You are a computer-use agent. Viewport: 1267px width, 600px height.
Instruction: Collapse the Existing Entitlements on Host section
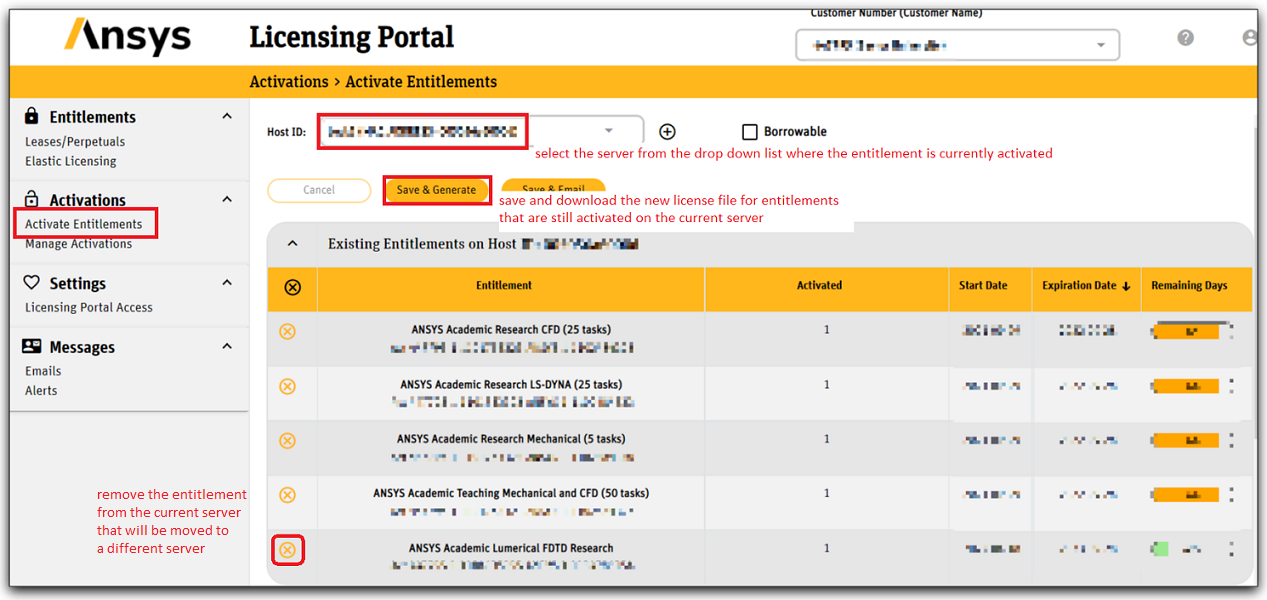tap(292, 243)
